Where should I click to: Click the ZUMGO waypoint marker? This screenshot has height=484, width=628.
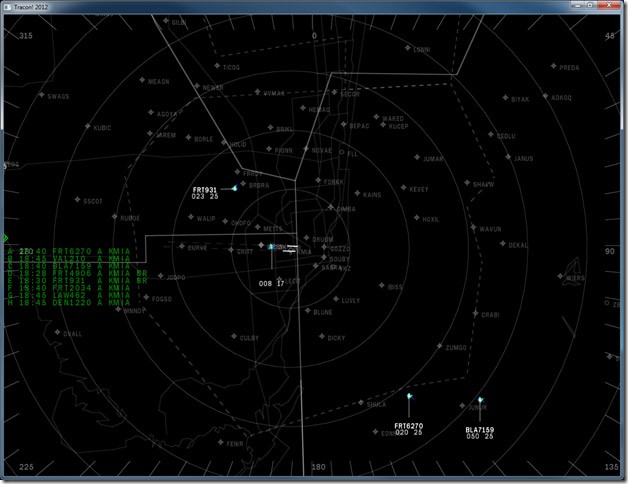[x=439, y=347]
